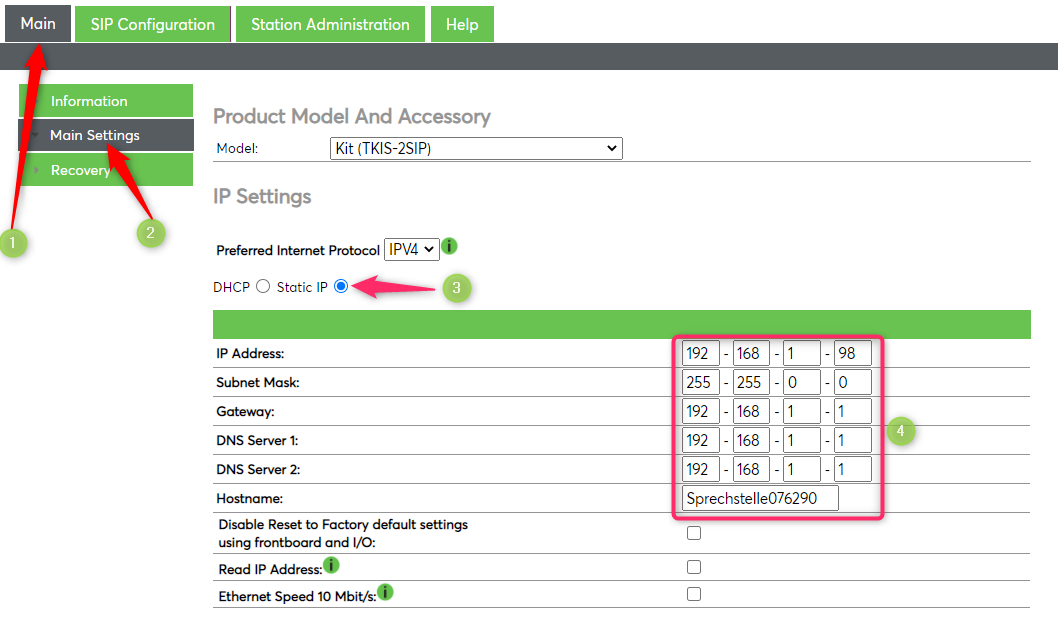Open Station Administration tab

point(330,24)
